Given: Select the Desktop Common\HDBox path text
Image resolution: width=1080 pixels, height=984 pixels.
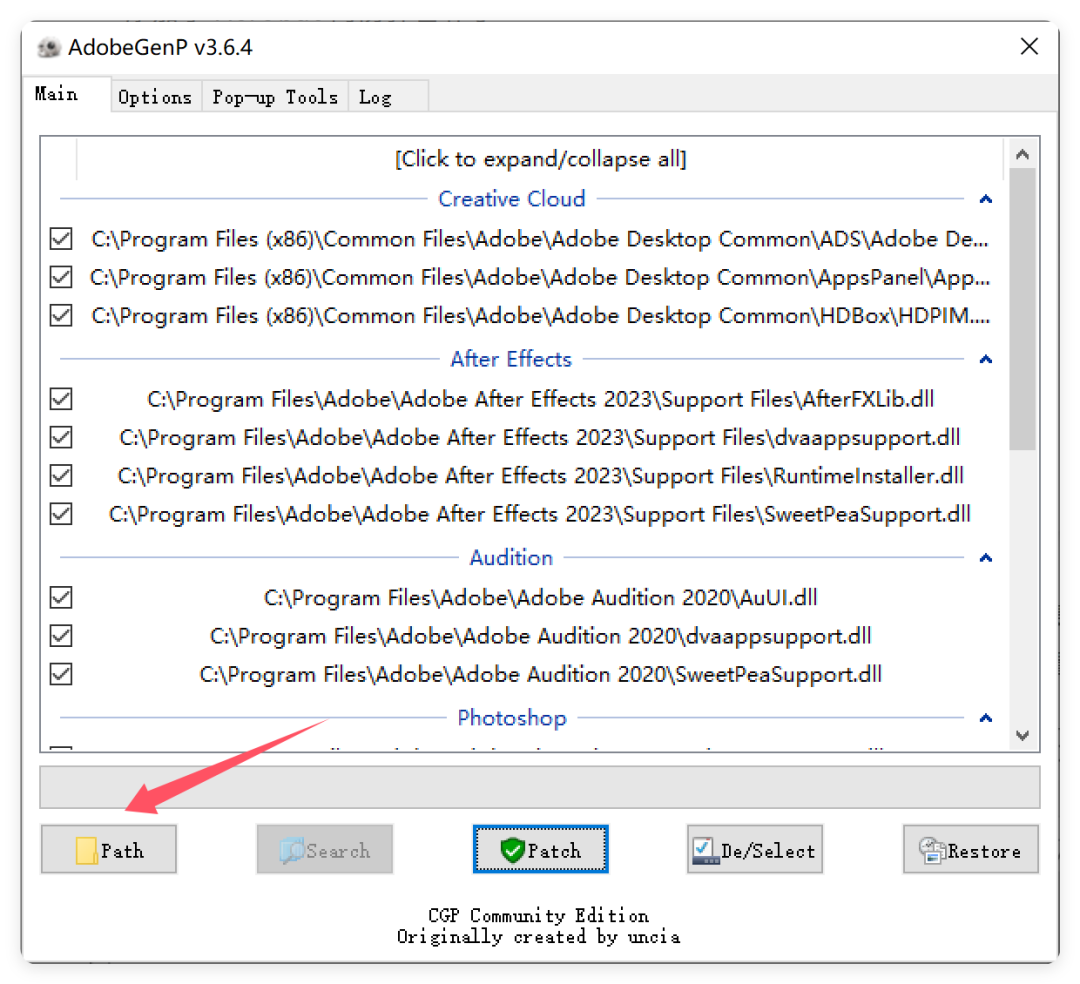Looking at the screenshot, I should [x=541, y=316].
